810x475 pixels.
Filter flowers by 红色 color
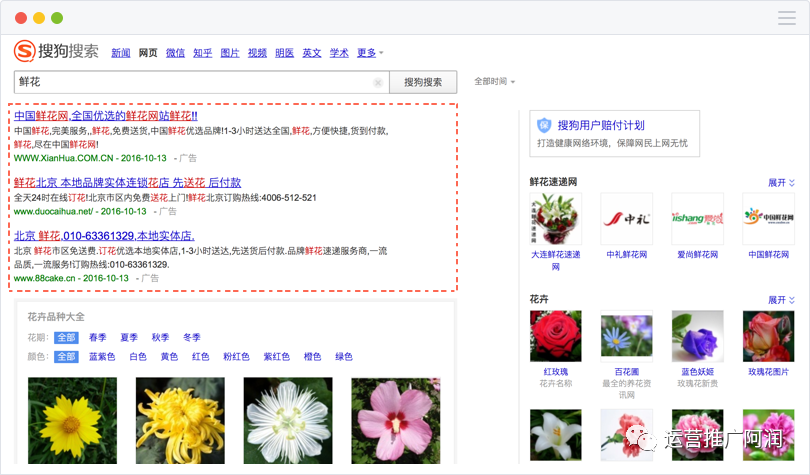200,357
